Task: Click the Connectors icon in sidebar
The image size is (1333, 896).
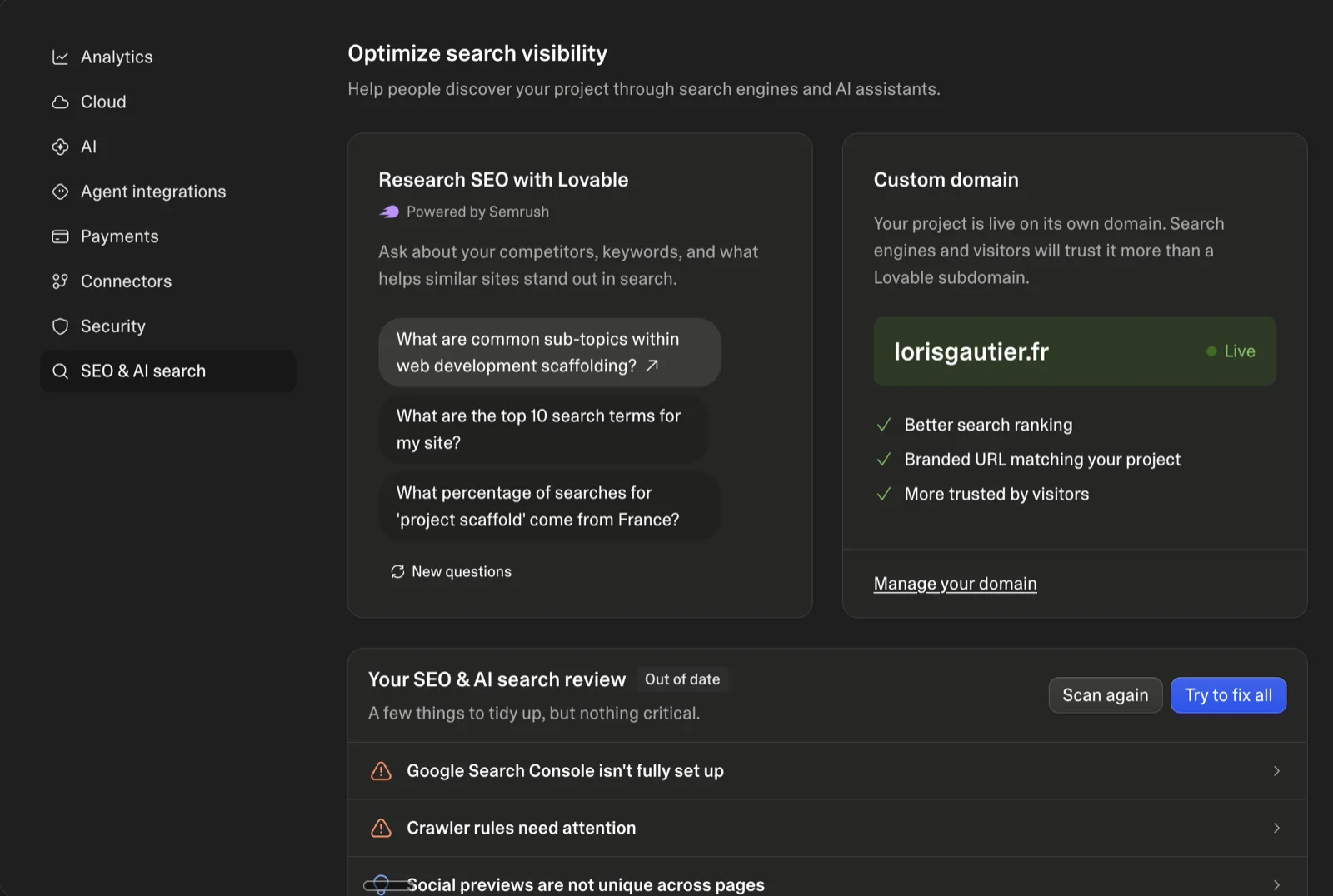Action: [x=60, y=282]
